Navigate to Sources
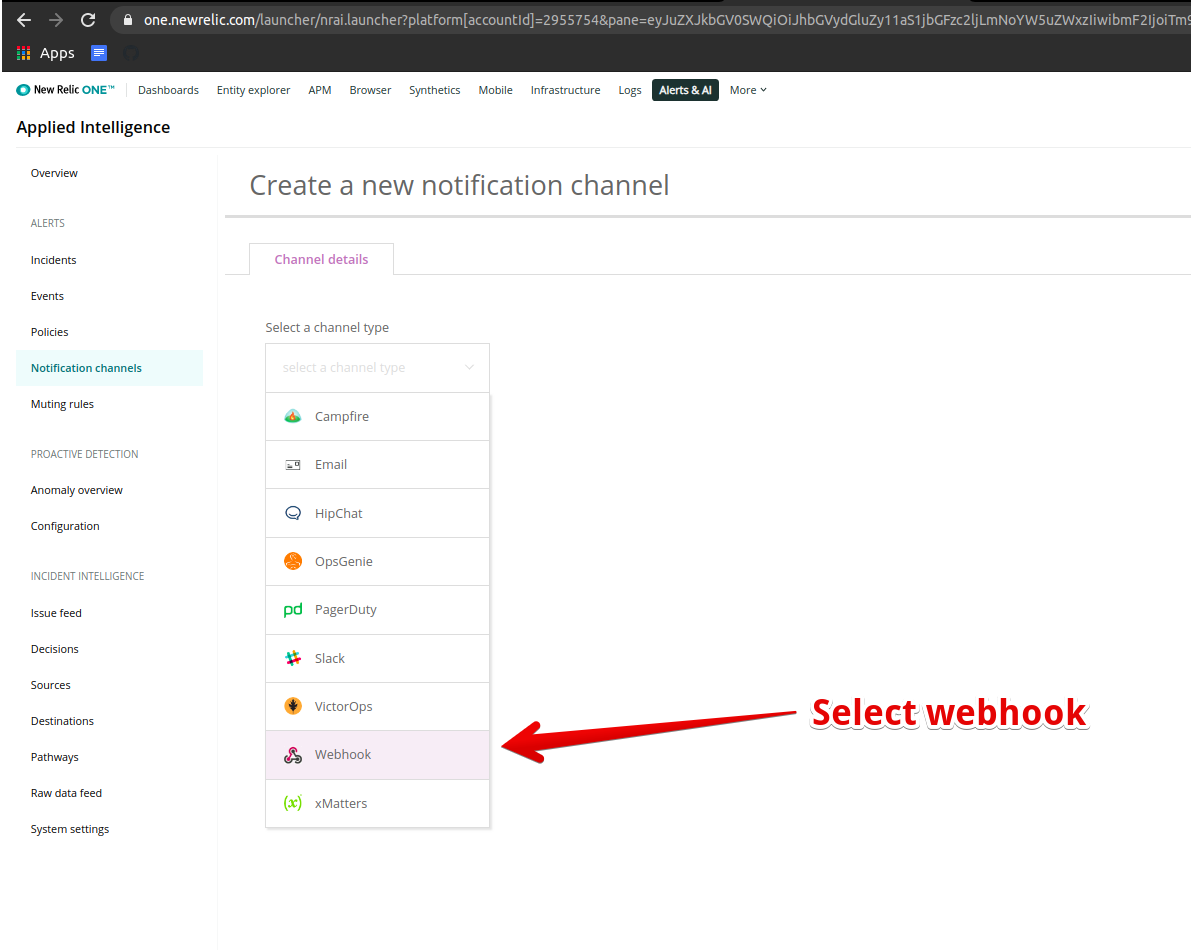This screenshot has width=1191, height=950. (51, 685)
